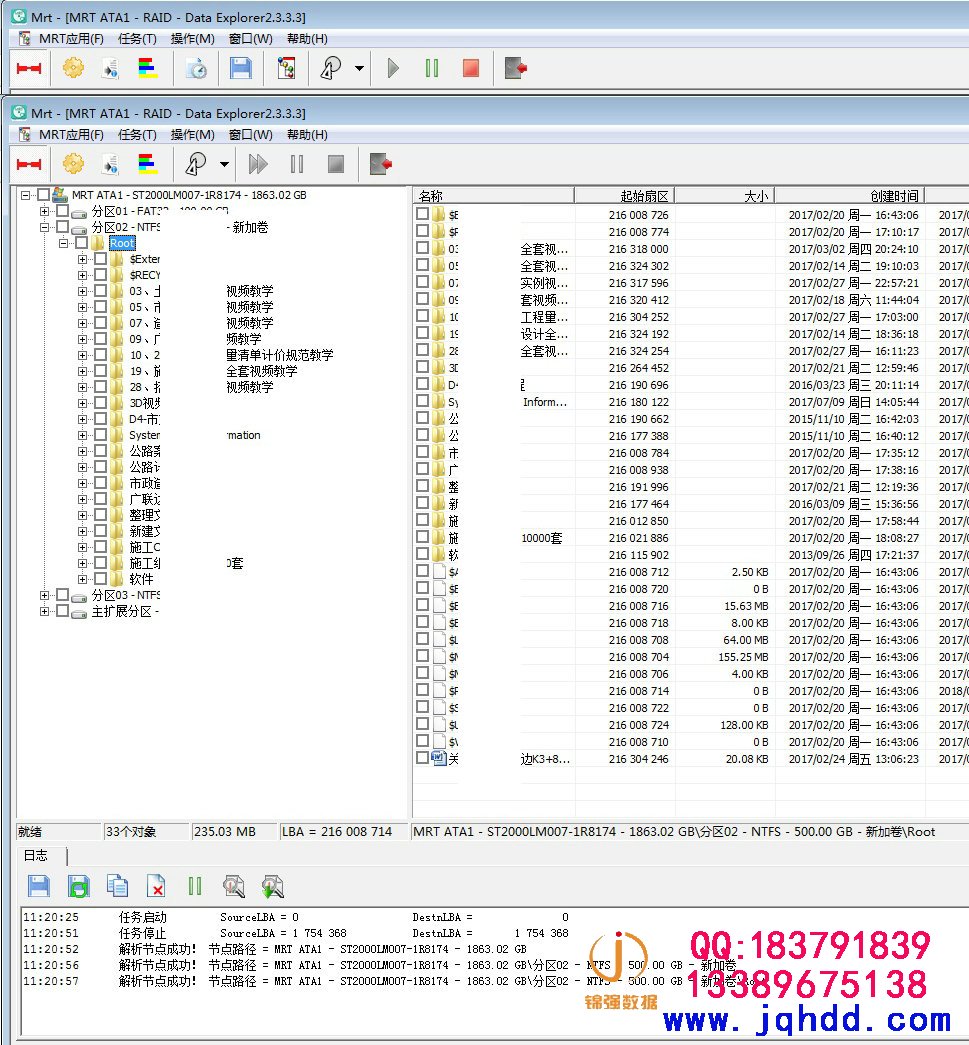Open the MRT应用(F) menu in the front window
Viewport: 969px width, 1045px height.
click(x=71, y=135)
